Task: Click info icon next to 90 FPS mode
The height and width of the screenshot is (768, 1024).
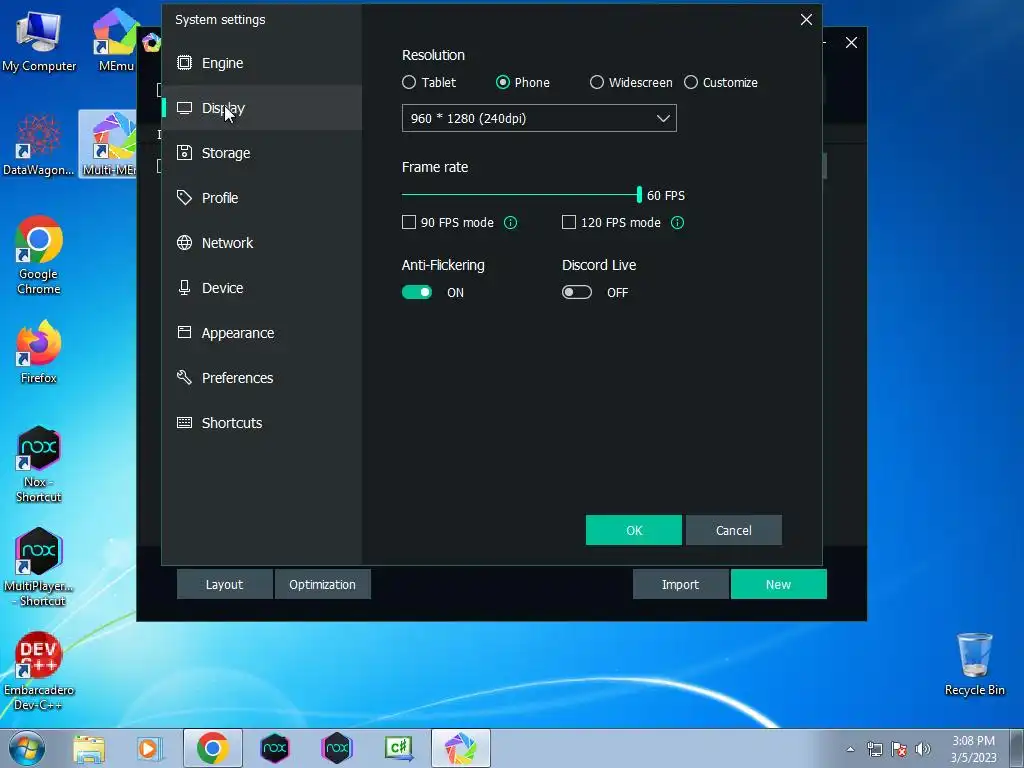Action: [x=511, y=223]
